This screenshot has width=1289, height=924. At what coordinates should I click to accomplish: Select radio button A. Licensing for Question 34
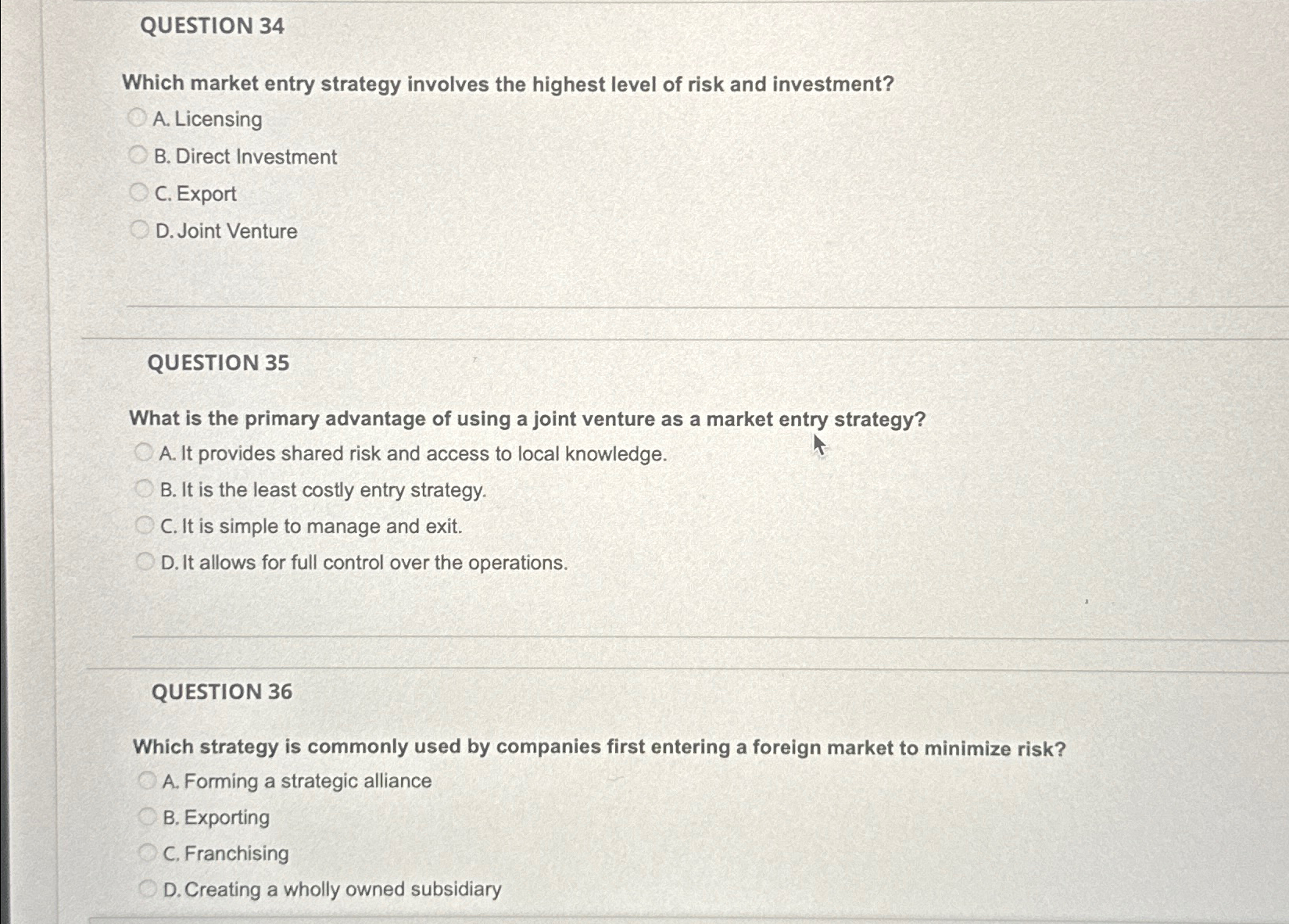tap(139, 116)
